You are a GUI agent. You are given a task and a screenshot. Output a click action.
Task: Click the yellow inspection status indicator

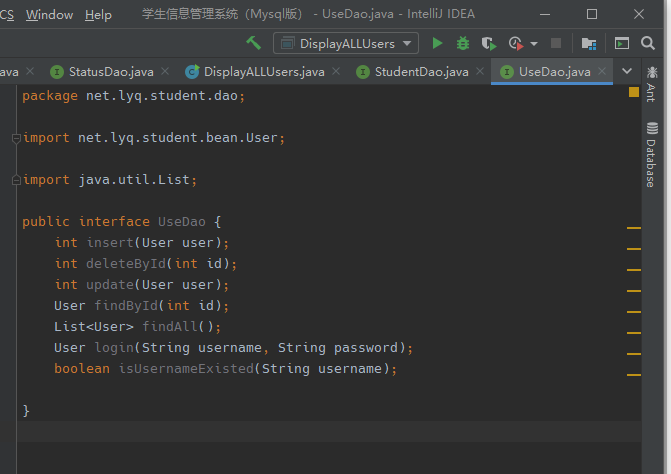tap(634, 92)
